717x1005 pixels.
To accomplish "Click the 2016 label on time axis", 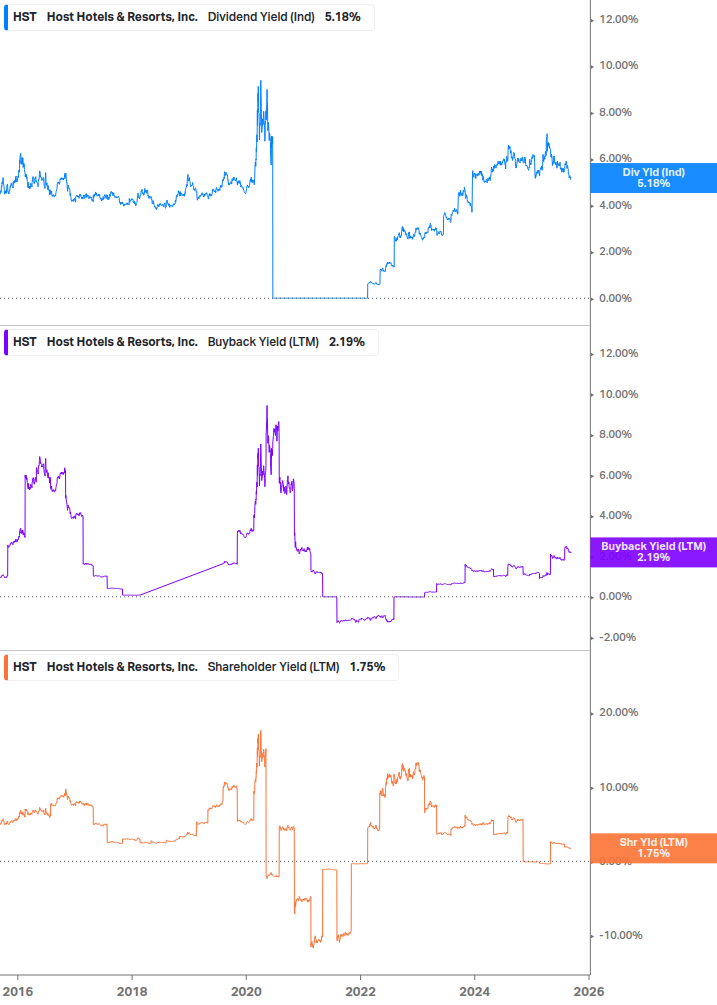I will 18,992.
